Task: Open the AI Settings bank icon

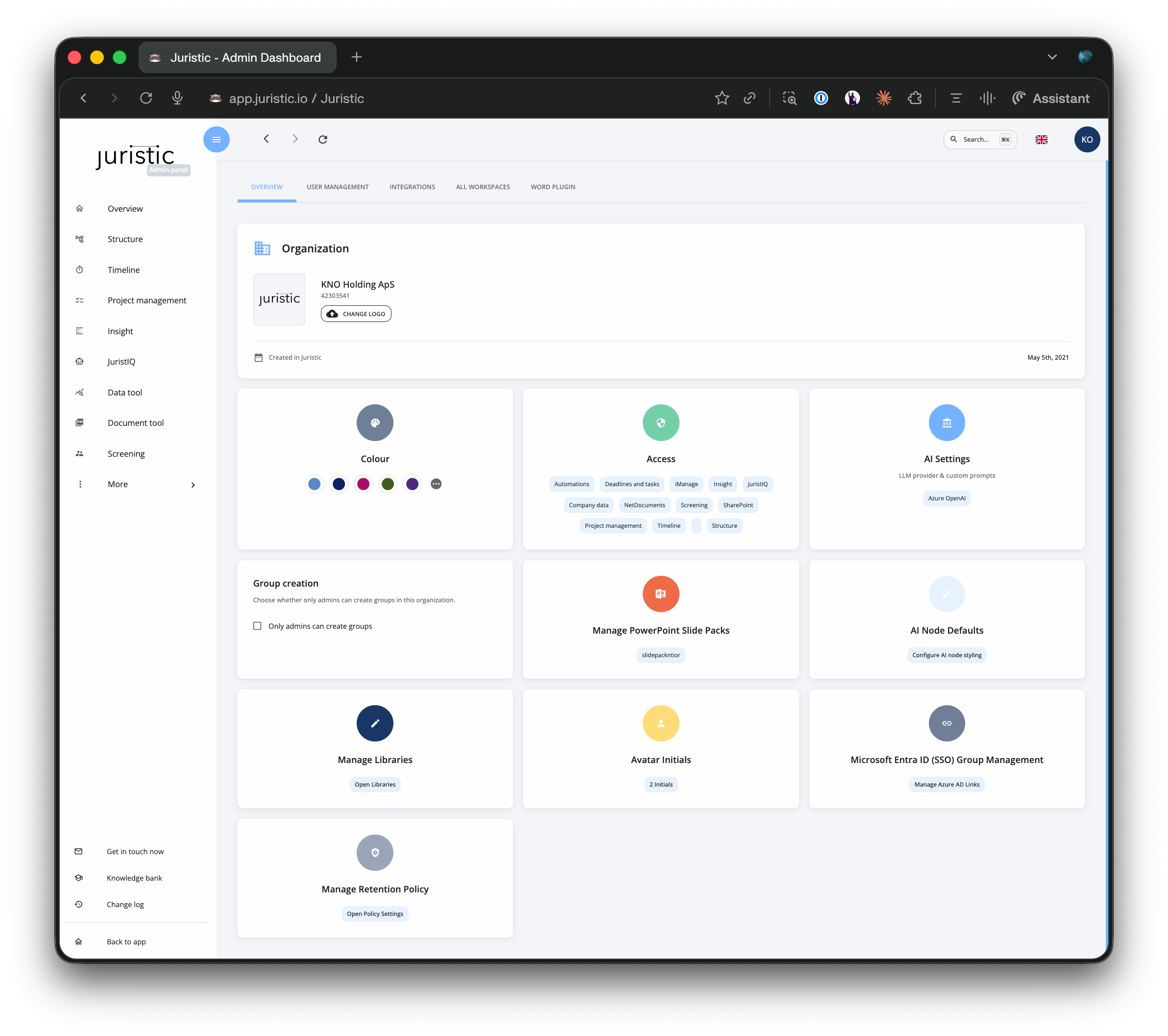Action: (946, 423)
